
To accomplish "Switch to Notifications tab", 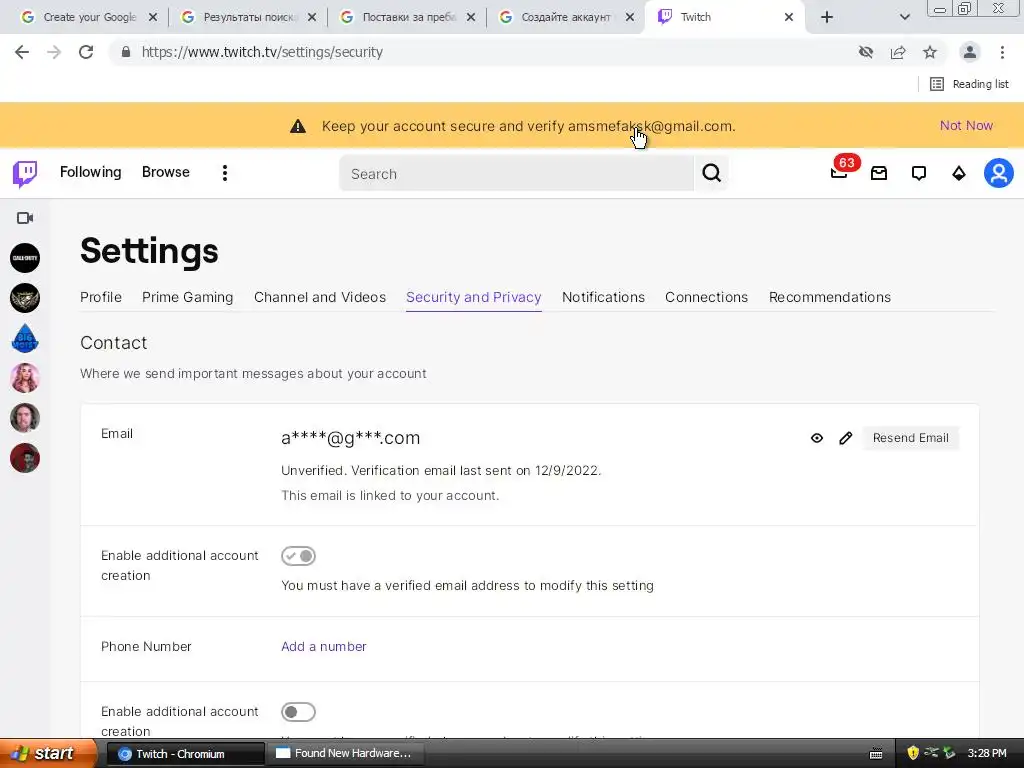I will coord(603,297).
